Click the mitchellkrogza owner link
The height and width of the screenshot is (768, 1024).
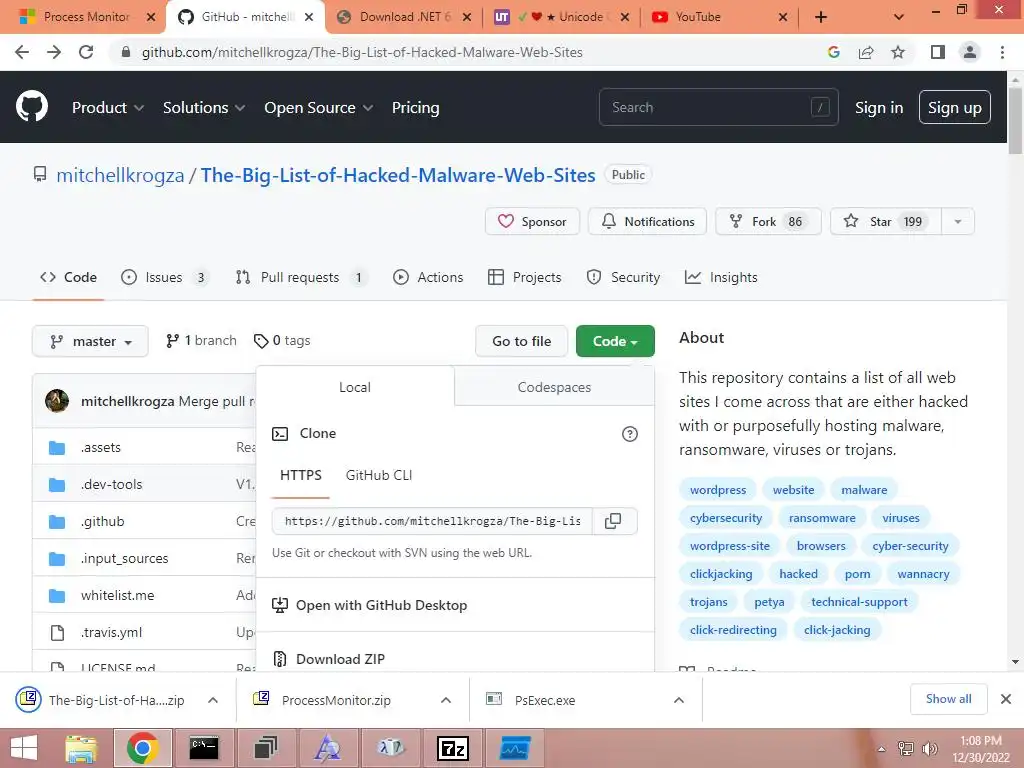coord(120,175)
